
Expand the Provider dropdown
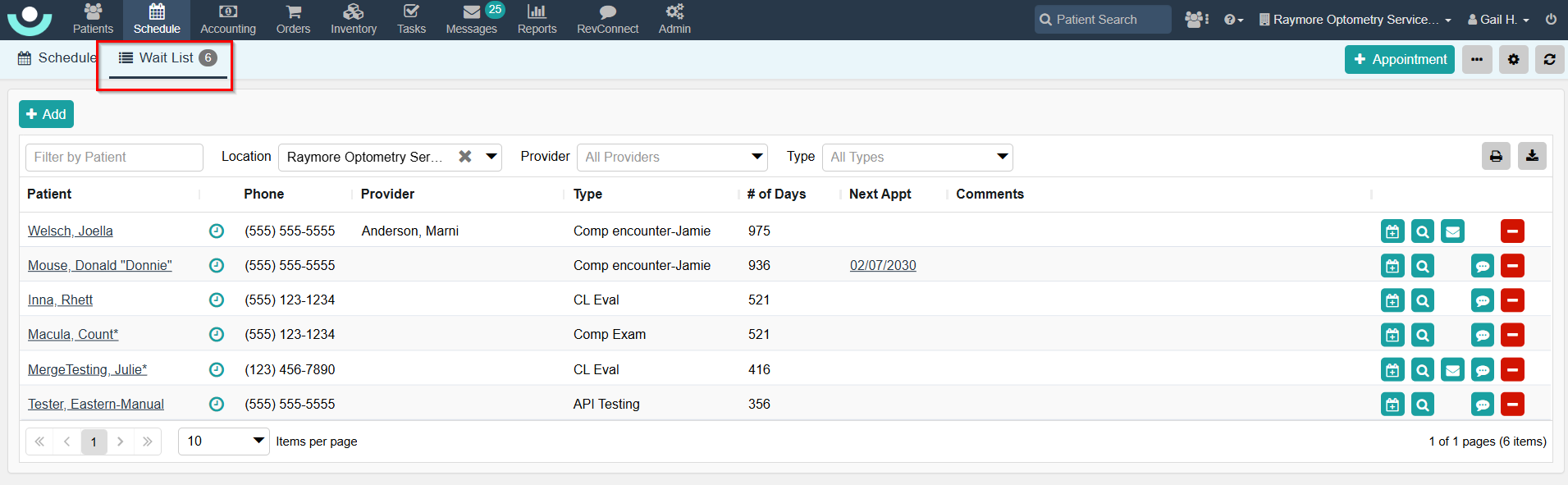pos(757,157)
